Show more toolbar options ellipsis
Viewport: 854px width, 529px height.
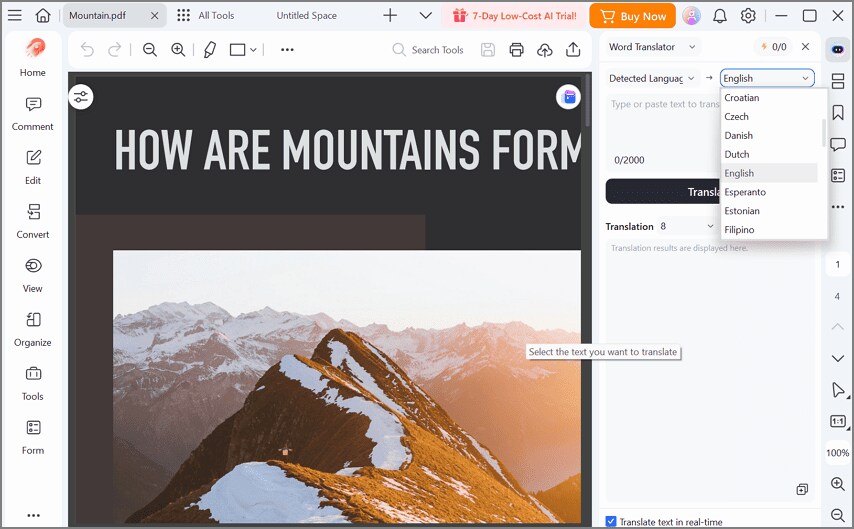click(287, 50)
